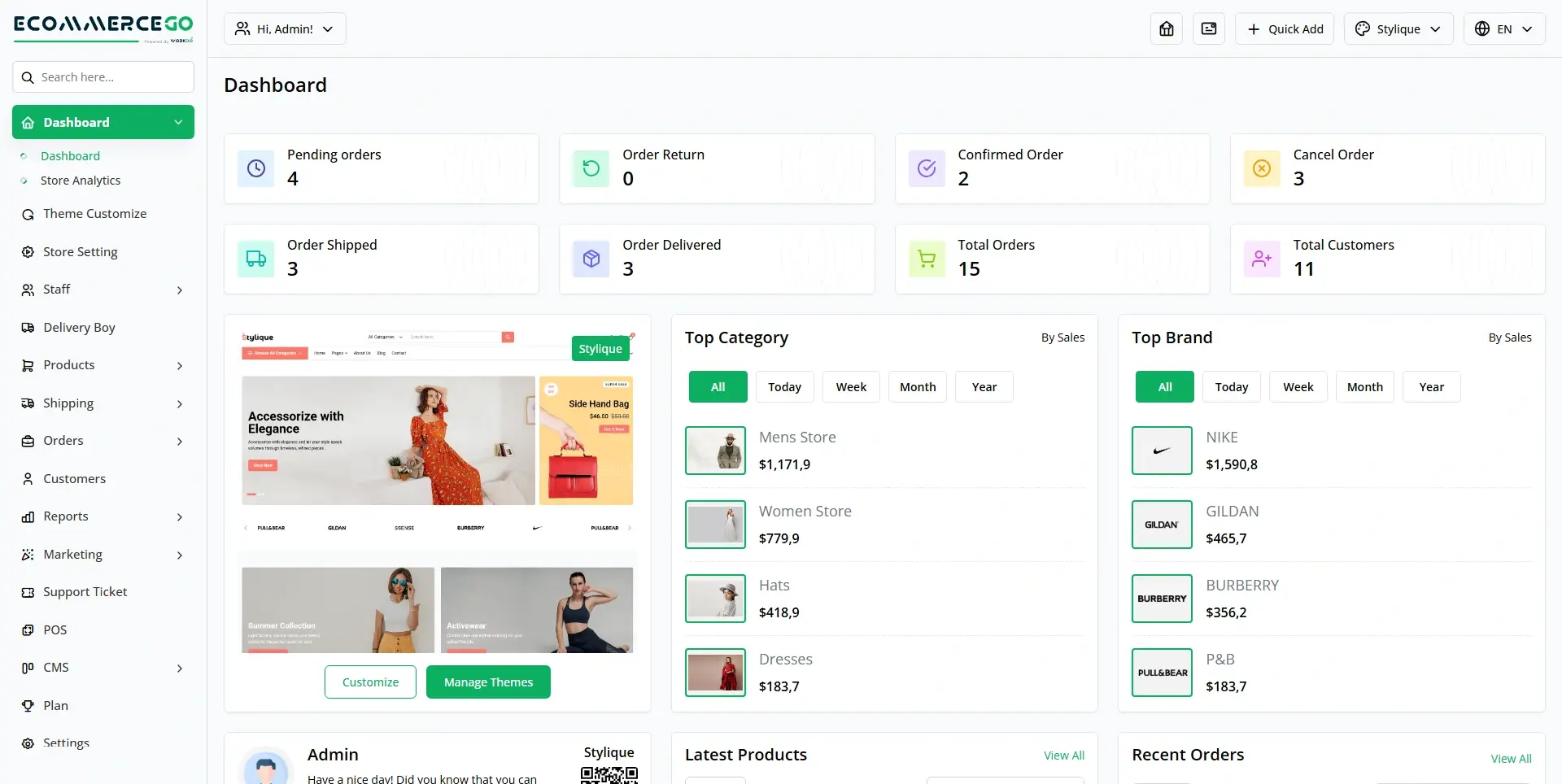
Task: Select the POS icon in the sidebar
Action: 28,629
